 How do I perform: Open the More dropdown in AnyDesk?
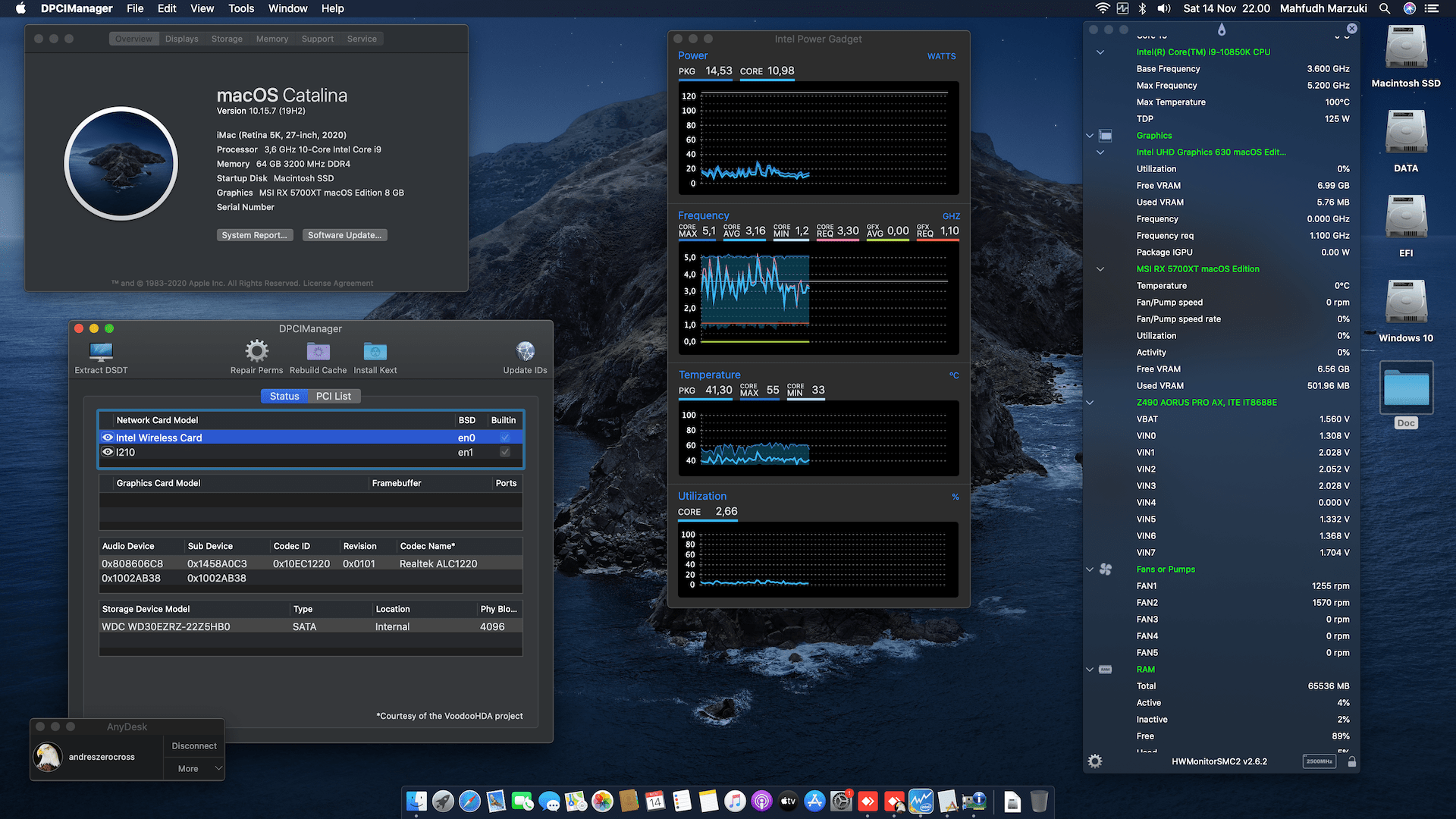coord(193,768)
